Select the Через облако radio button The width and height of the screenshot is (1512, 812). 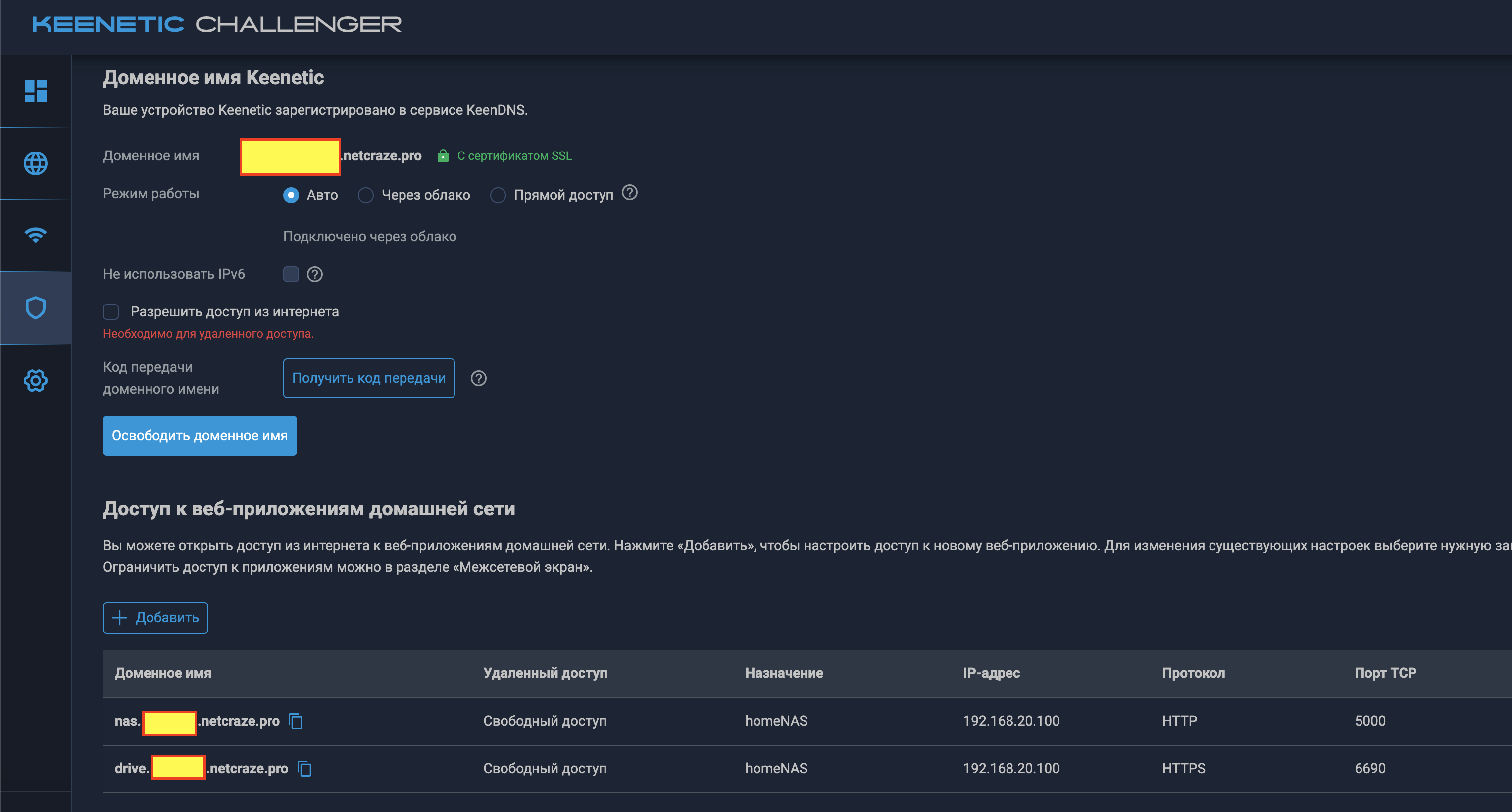point(366,195)
